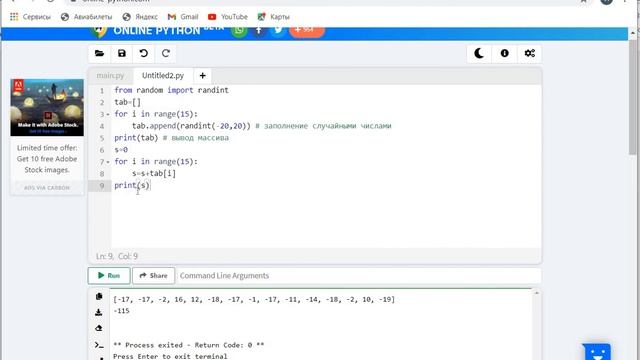This screenshot has width=640, height=360.
Task: Click the tab=[] code line
Action: click(127, 102)
